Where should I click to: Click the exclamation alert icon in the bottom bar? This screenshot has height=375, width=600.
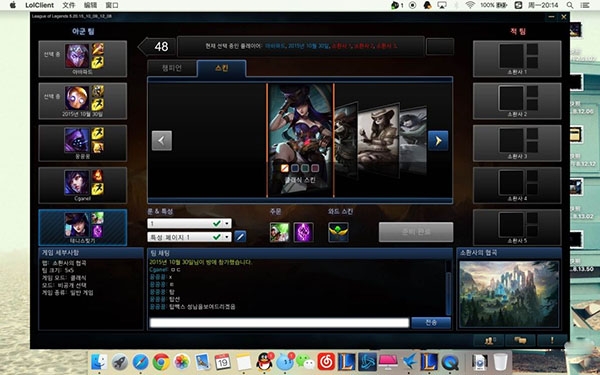point(552,340)
